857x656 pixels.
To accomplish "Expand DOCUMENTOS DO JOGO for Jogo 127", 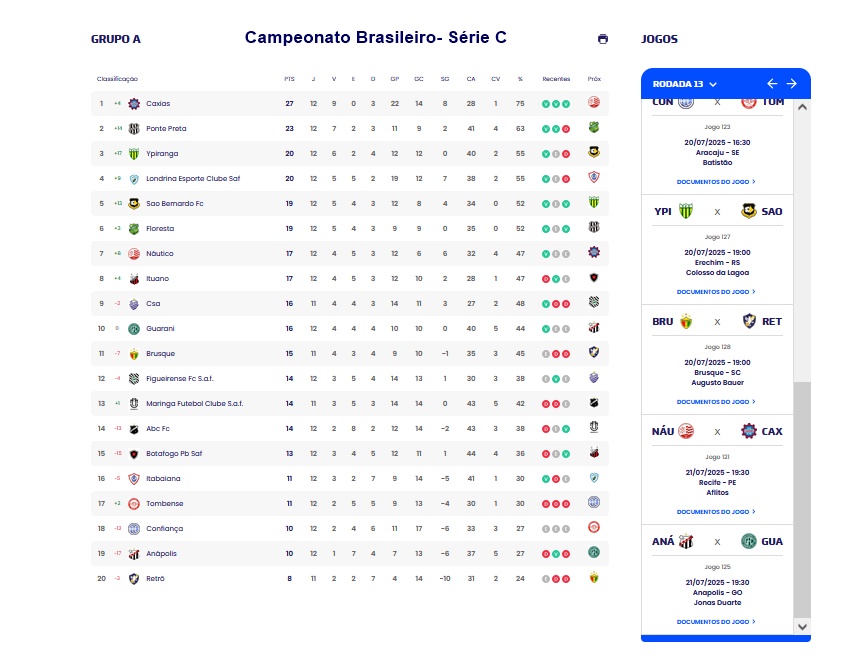I will point(716,292).
